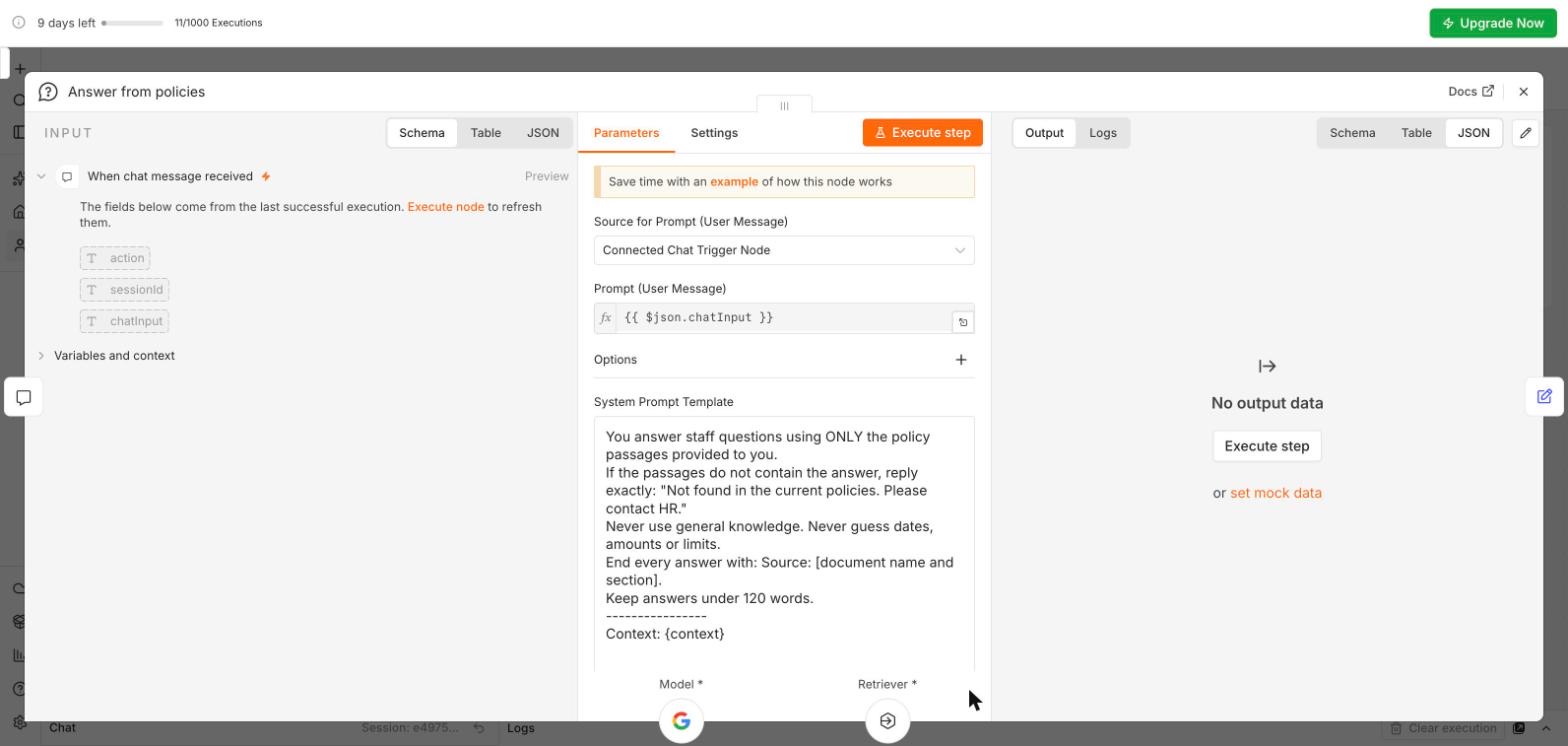Select the Logs tab in output panel

point(1103,133)
